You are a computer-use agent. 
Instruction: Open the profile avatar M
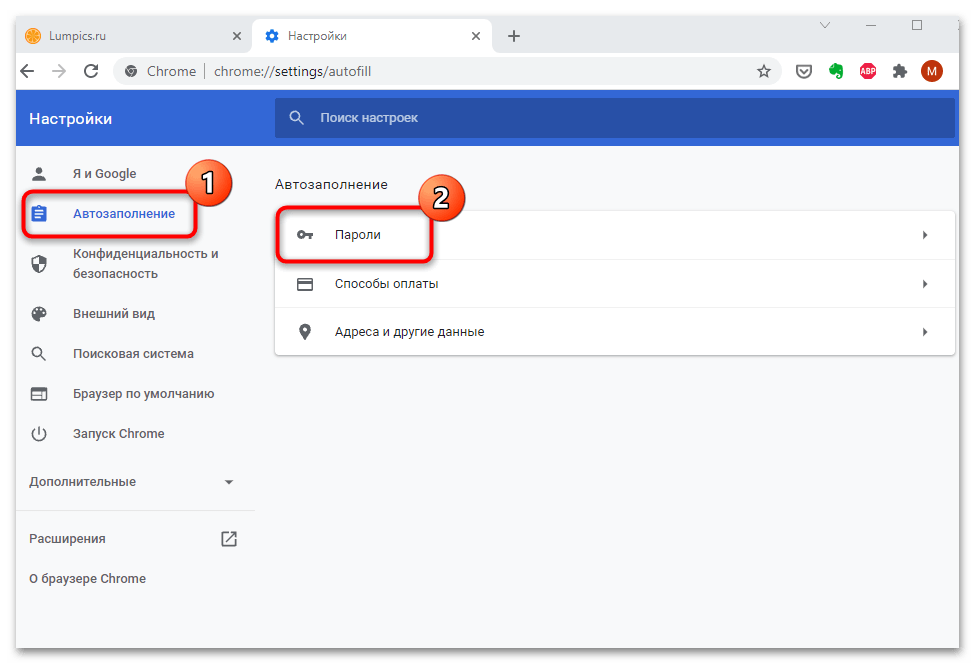[931, 71]
